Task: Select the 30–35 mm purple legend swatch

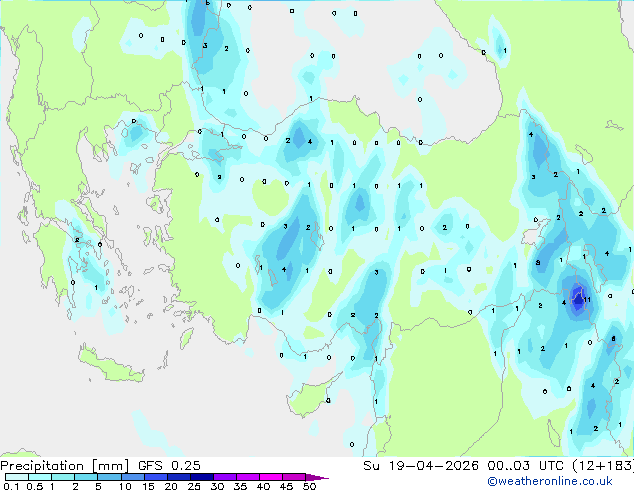Action: 225,477
